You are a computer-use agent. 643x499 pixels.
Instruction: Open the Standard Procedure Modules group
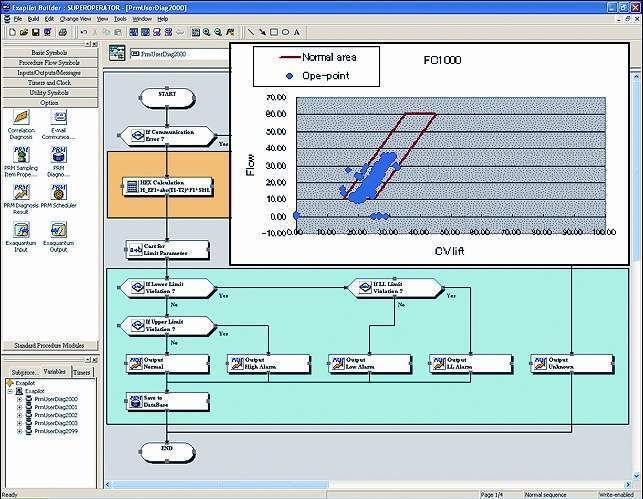click(x=50, y=345)
